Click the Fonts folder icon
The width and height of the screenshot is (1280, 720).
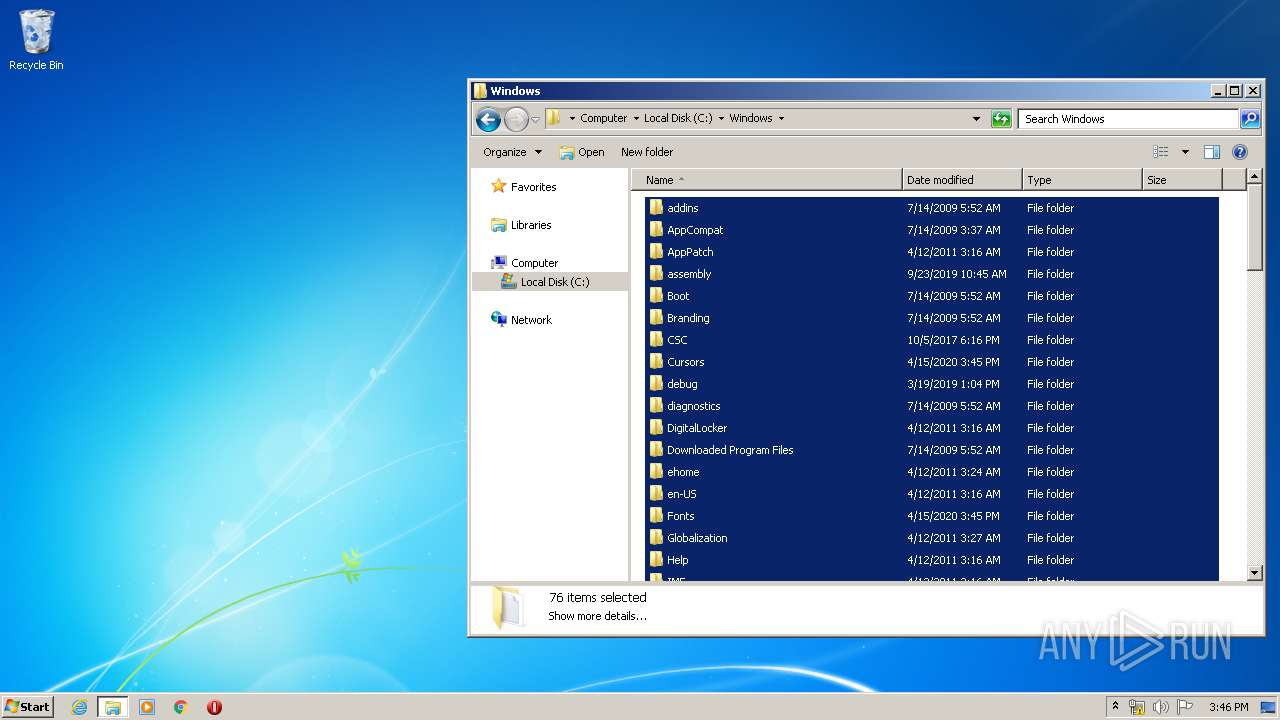tap(656, 516)
